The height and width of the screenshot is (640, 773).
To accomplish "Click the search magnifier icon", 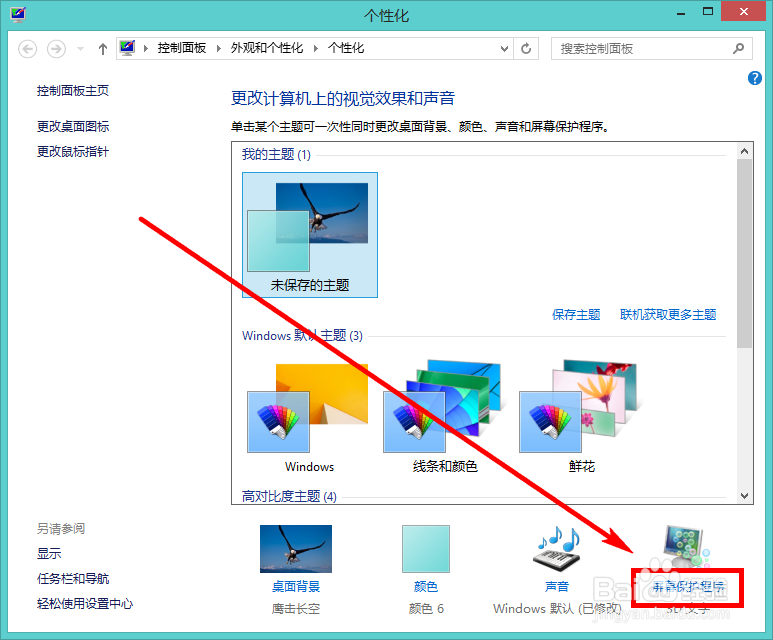I will click(x=738, y=48).
